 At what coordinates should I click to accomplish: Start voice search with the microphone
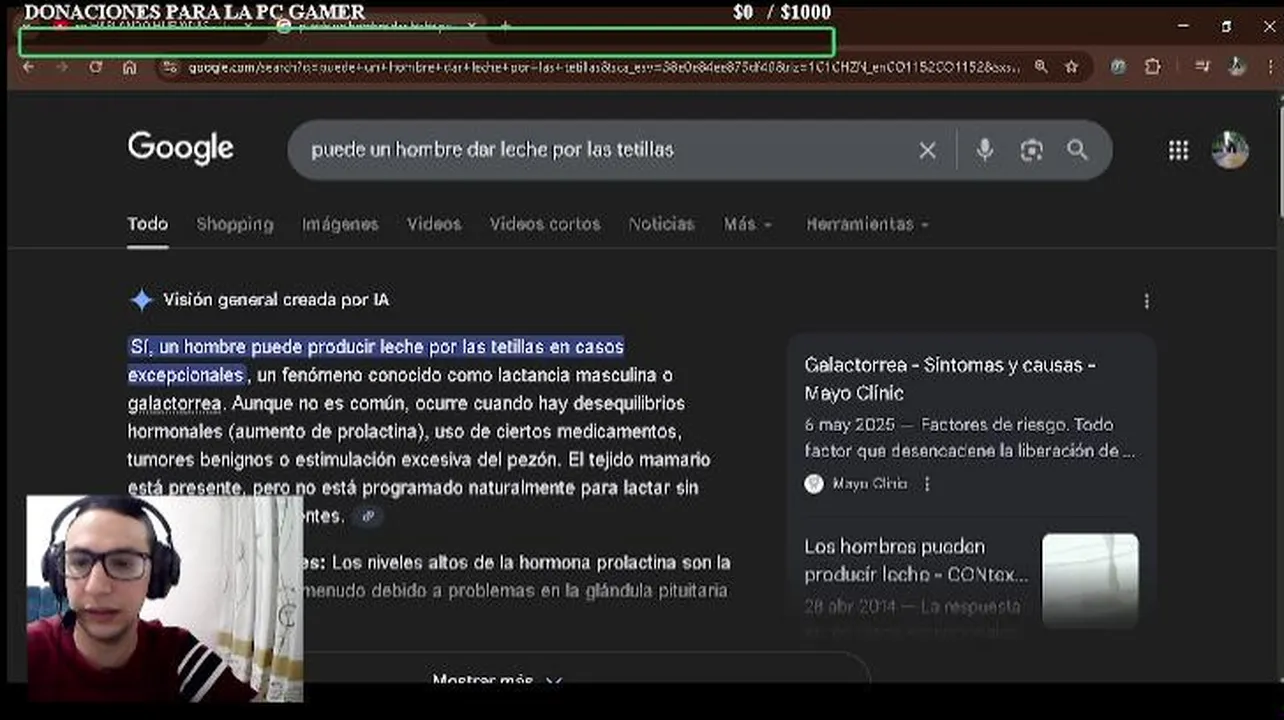tap(985, 150)
